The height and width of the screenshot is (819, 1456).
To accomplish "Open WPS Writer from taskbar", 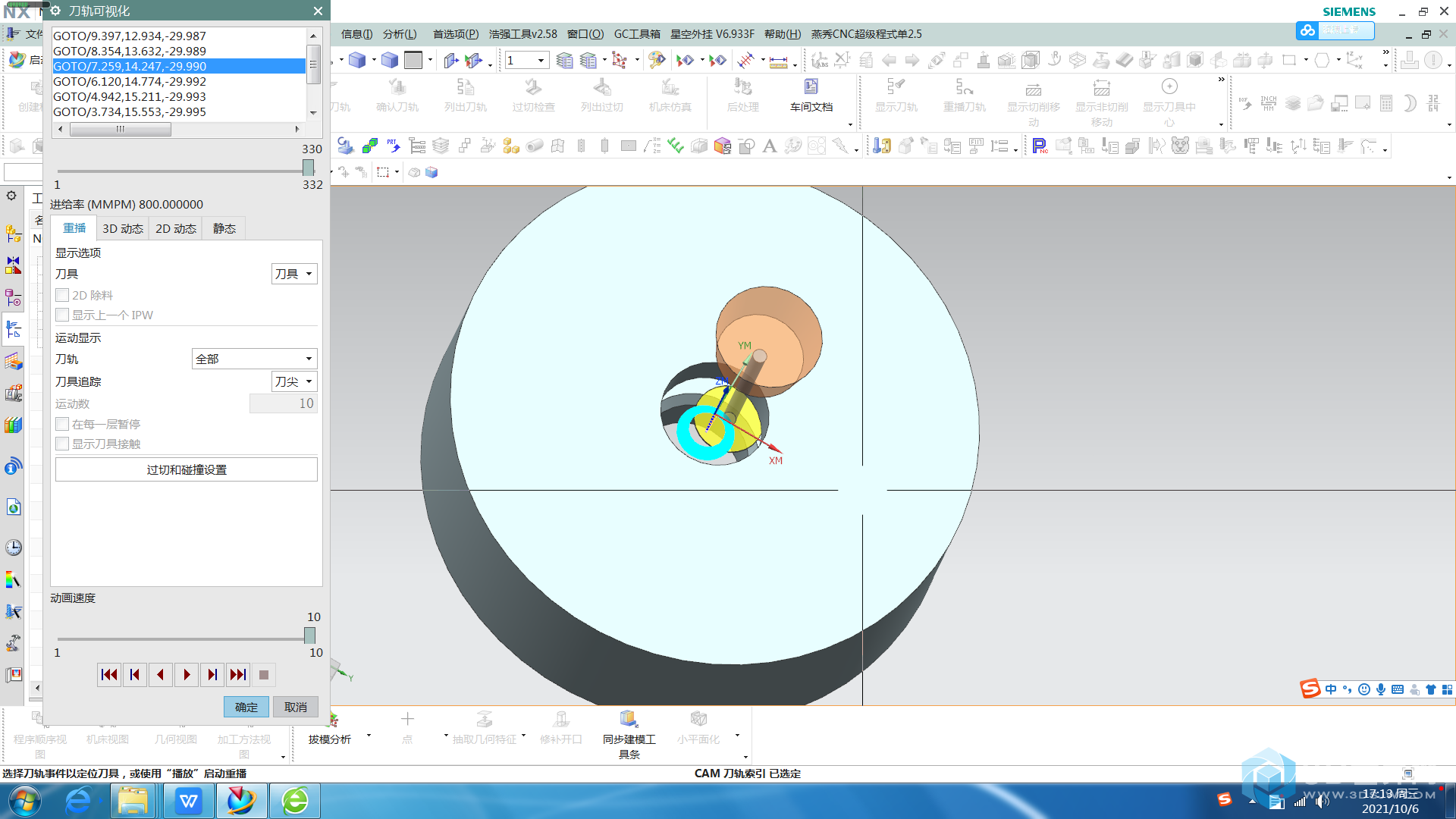I will click(x=188, y=801).
